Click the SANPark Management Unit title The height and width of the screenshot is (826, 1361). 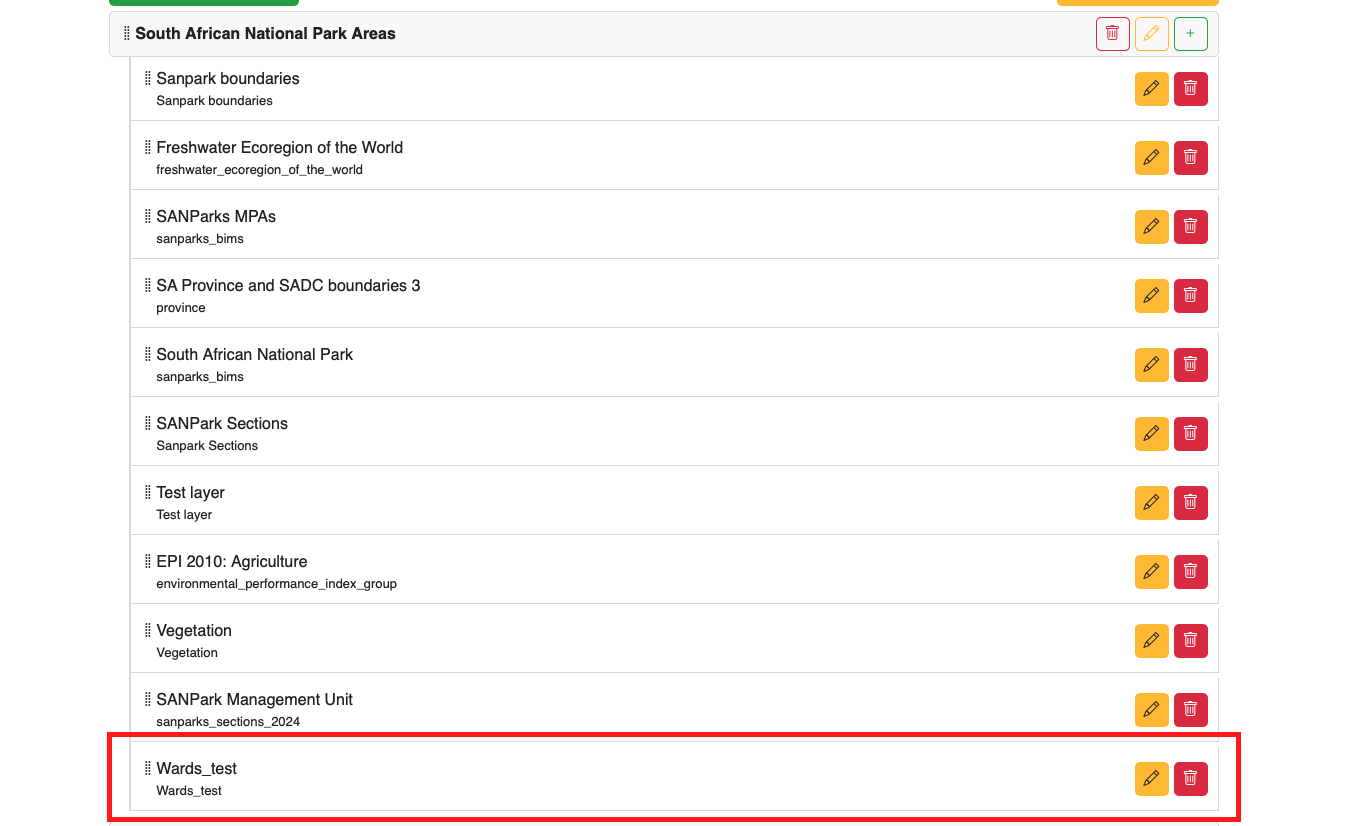(255, 700)
